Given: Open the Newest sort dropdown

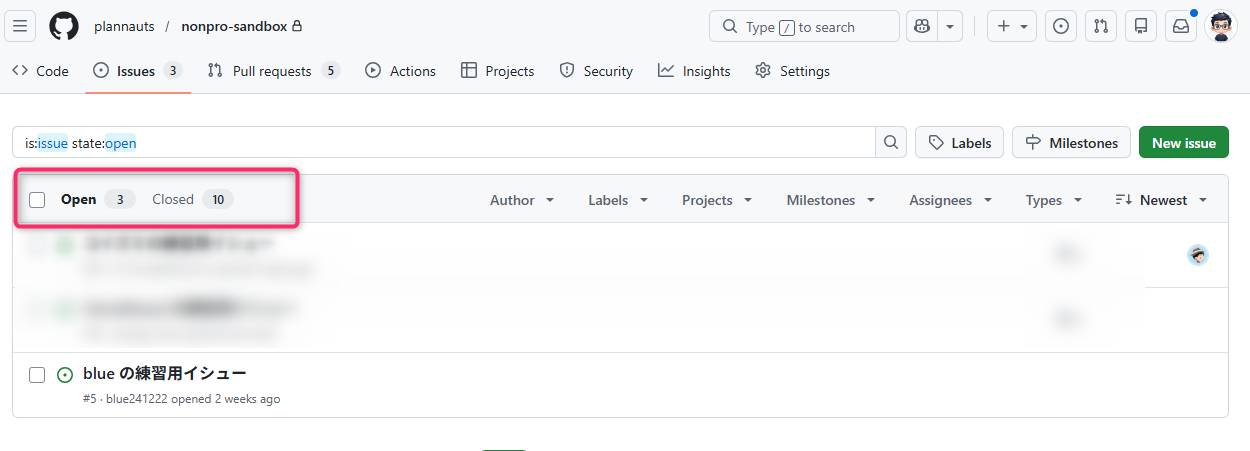Looking at the screenshot, I should coord(1161,200).
